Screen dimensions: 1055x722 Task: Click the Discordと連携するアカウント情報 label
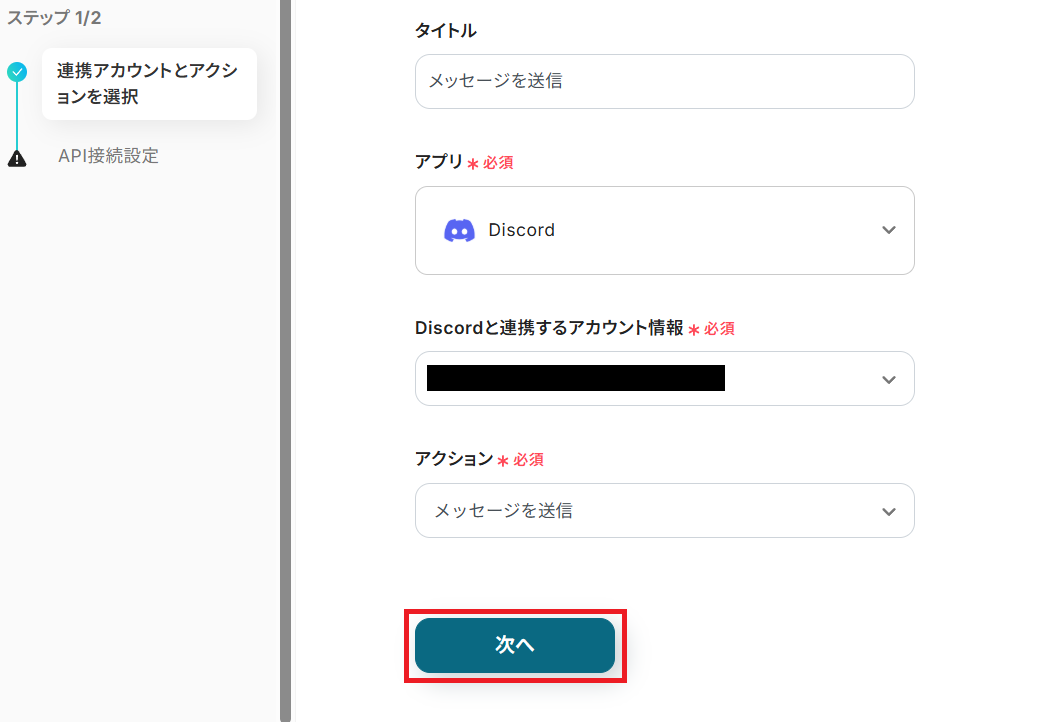coord(549,328)
